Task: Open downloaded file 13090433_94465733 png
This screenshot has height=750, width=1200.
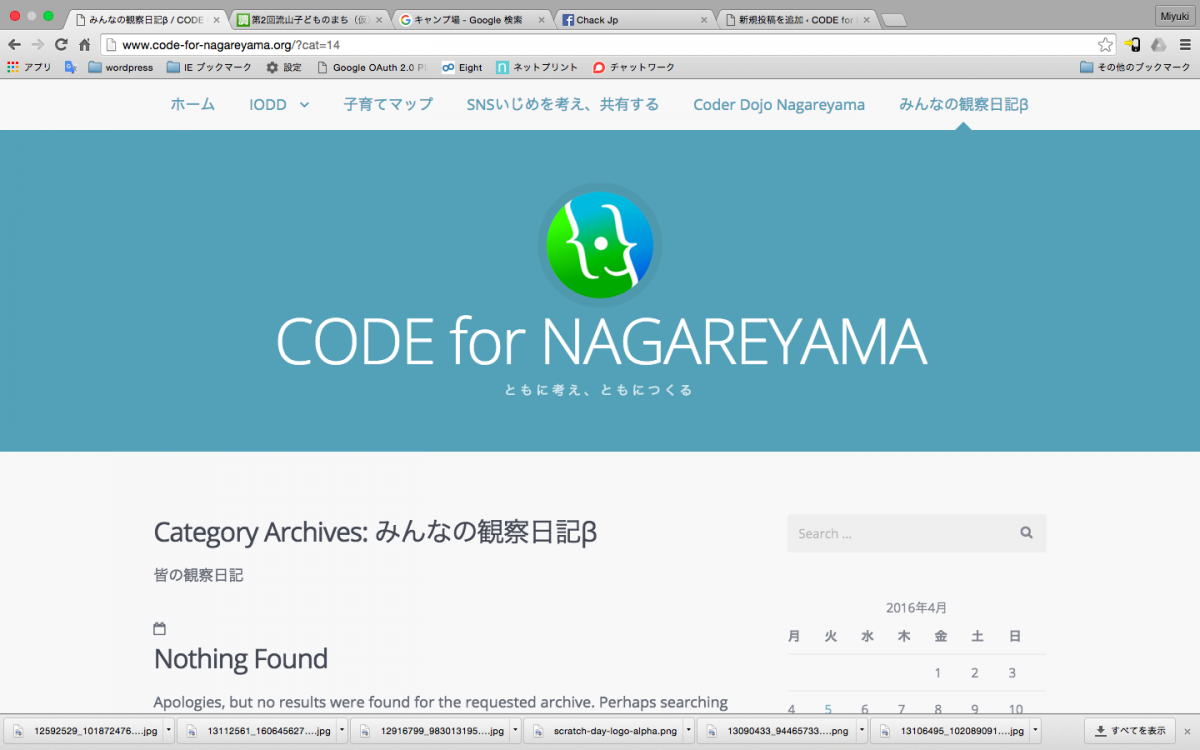Action: [x=778, y=730]
